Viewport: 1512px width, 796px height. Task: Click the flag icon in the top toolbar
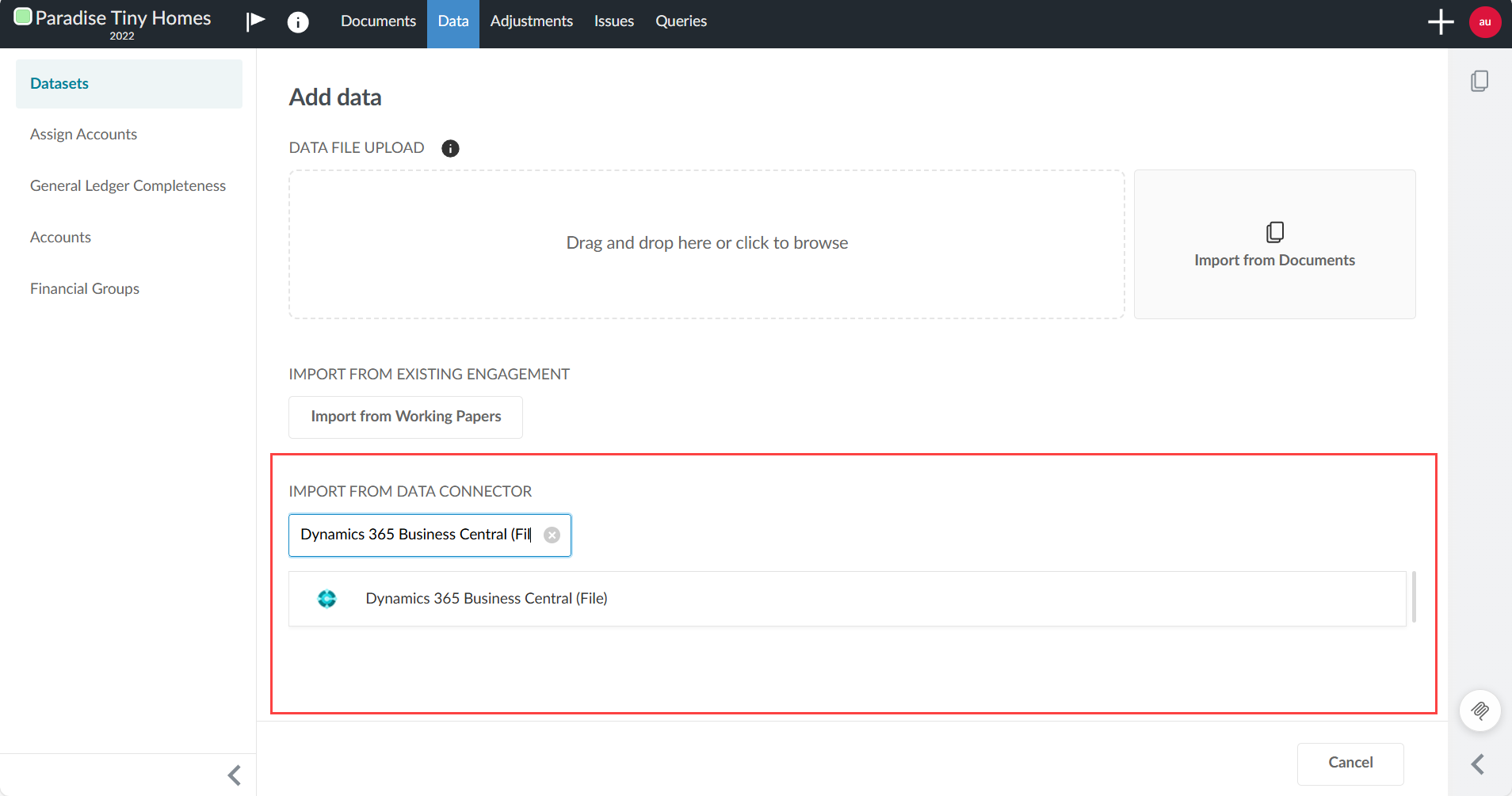pos(254,21)
